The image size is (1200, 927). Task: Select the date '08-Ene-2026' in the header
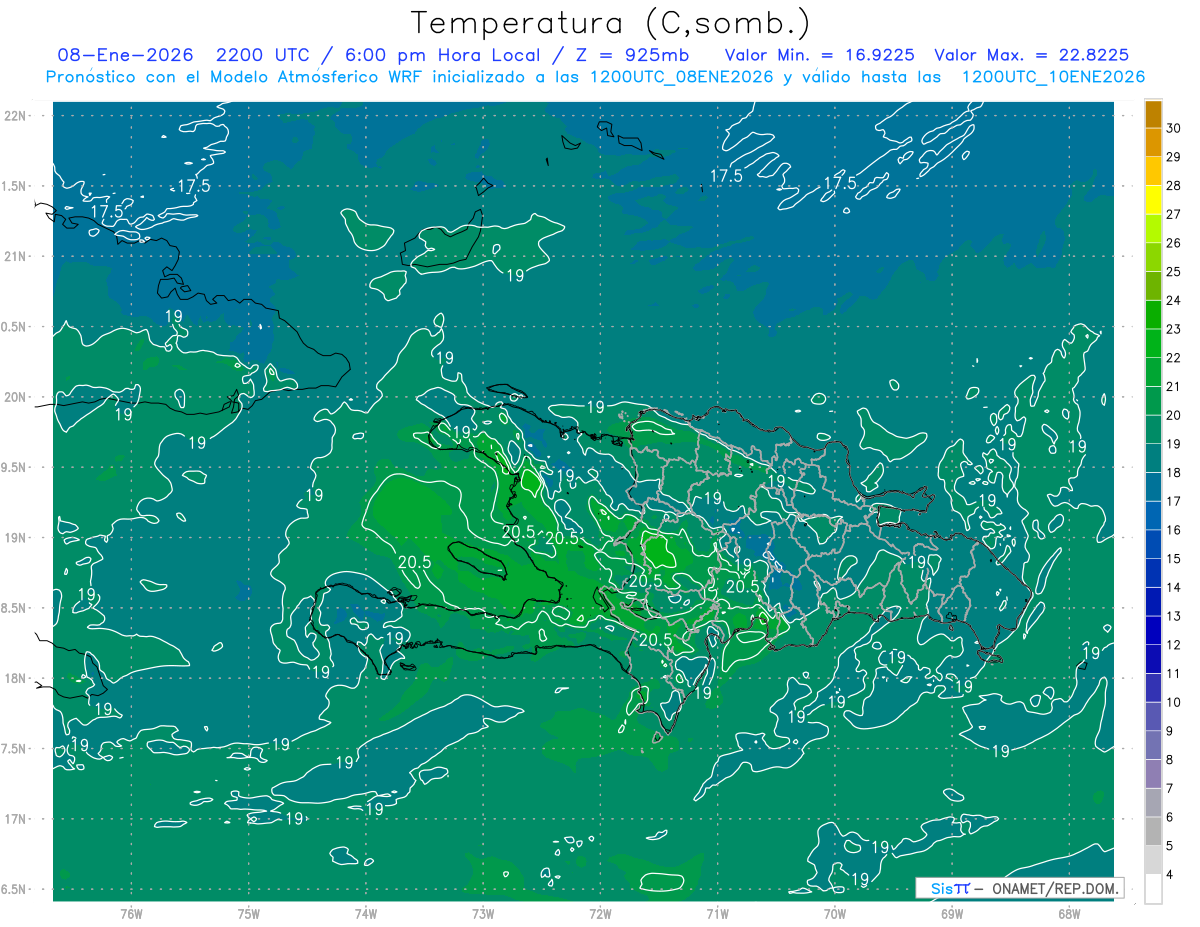(x=125, y=55)
